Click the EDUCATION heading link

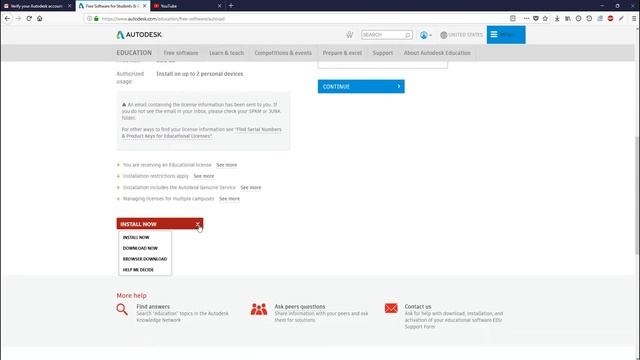134,53
